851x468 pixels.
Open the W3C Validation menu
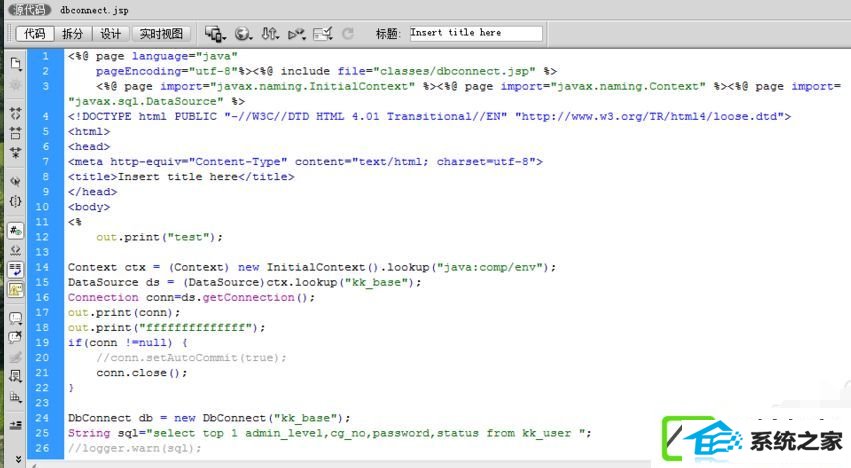point(296,34)
